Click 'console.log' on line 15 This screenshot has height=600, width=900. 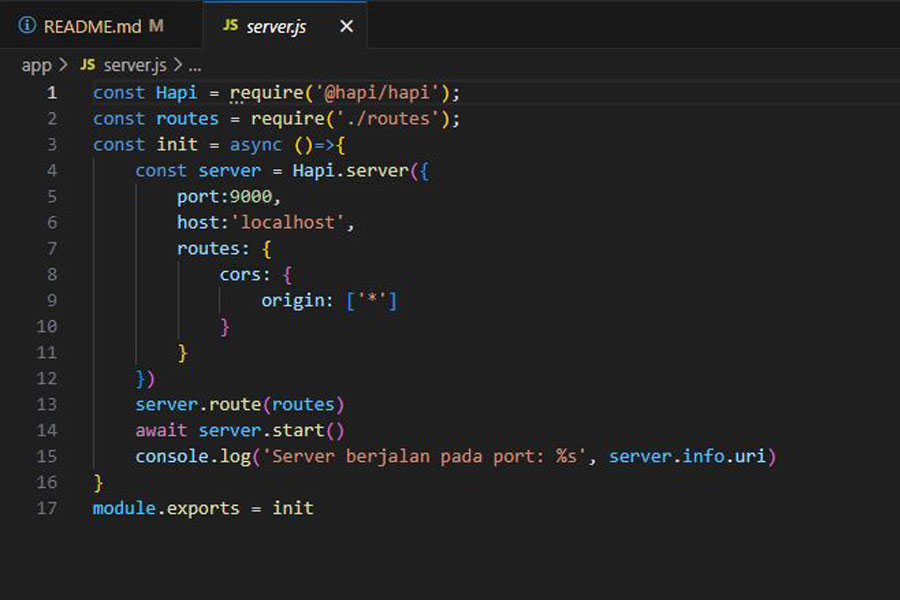pos(193,456)
